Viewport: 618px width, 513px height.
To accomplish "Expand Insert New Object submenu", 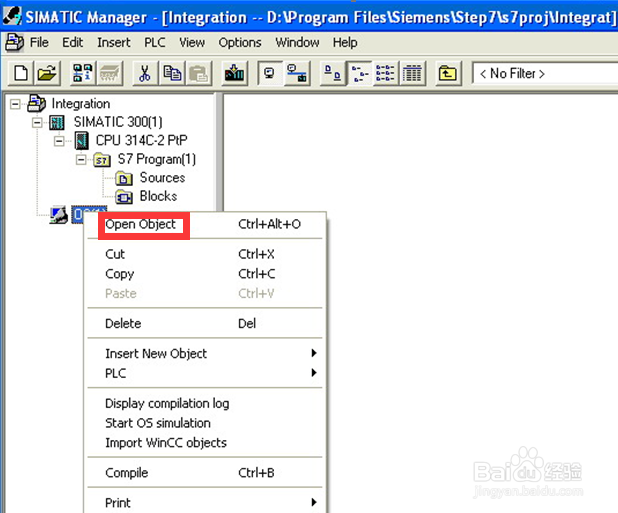I will pyautogui.click(x=207, y=353).
